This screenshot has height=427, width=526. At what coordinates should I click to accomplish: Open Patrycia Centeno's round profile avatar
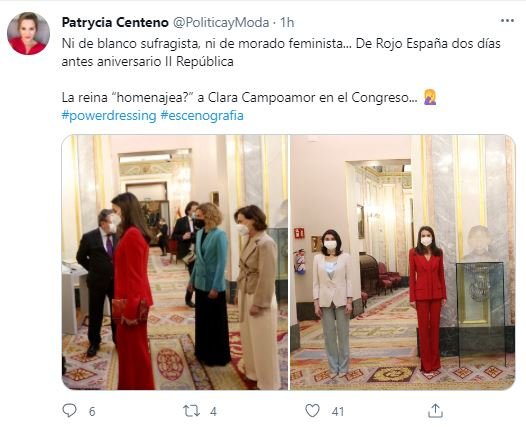click(x=28, y=33)
